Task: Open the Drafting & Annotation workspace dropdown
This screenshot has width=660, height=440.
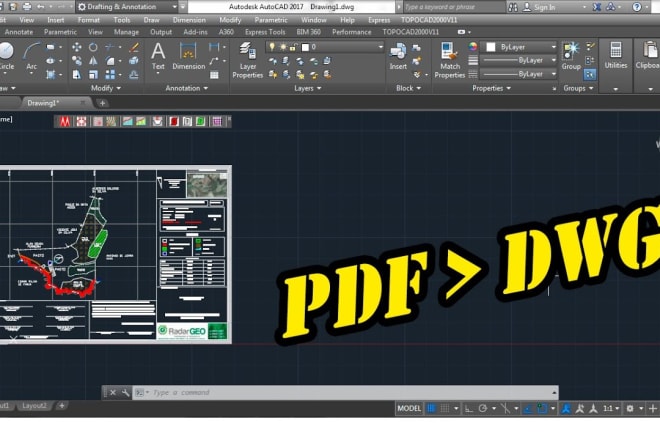Action: click(x=128, y=7)
